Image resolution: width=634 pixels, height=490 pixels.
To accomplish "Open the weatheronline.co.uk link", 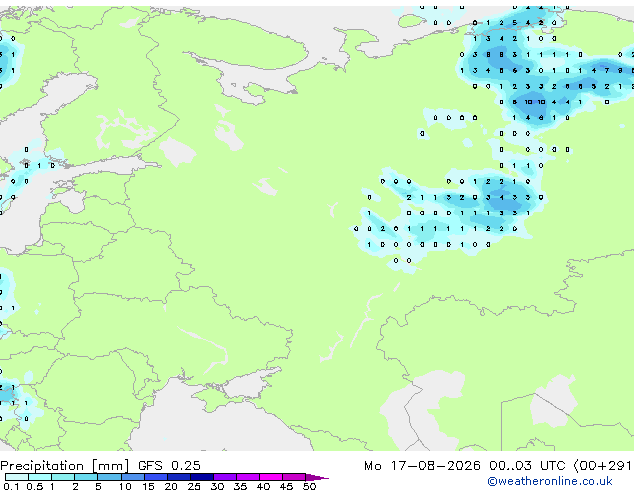I will click(x=550, y=481).
